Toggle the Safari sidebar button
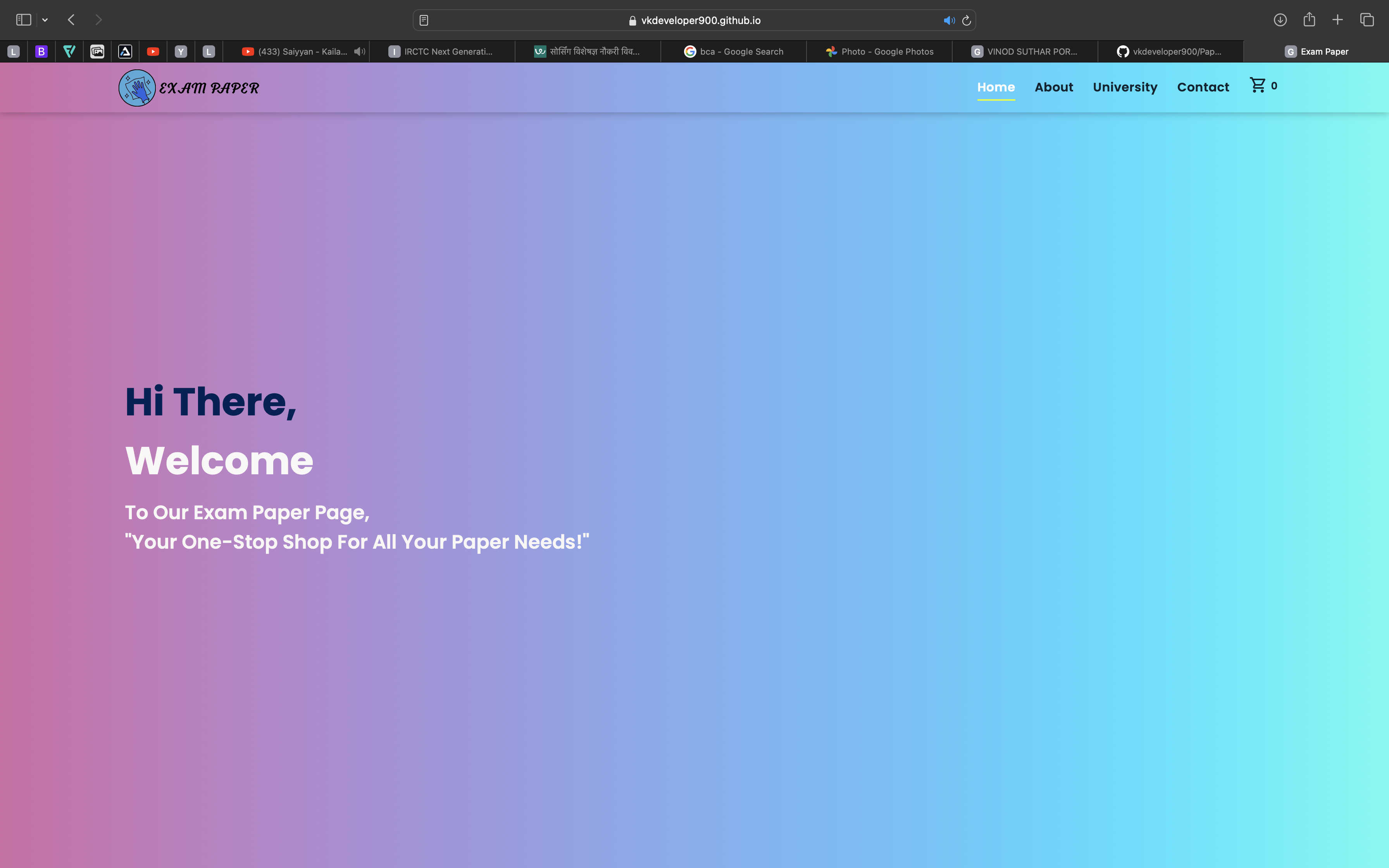The image size is (1389, 868). [24, 20]
